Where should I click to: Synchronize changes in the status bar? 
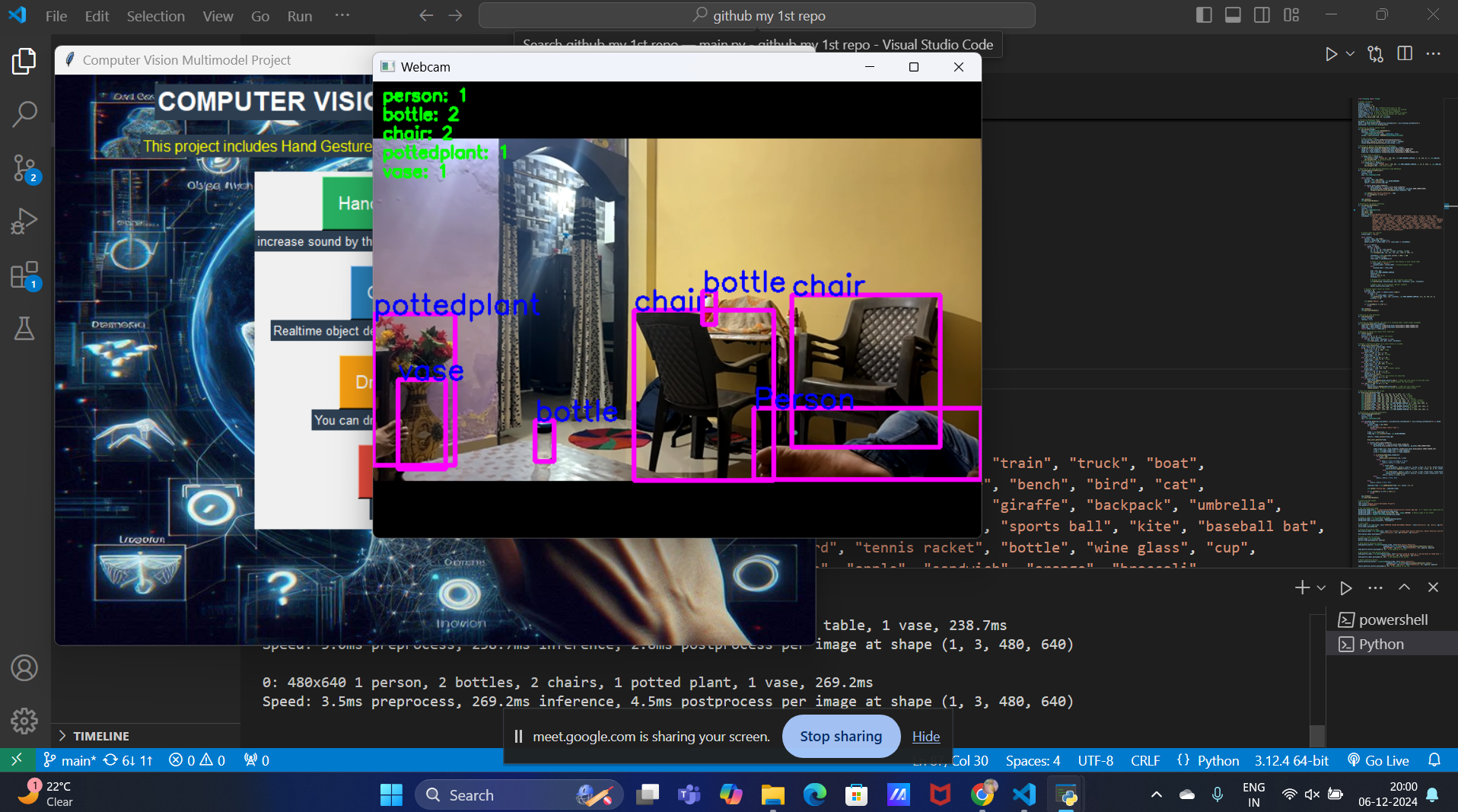point(128,760)
